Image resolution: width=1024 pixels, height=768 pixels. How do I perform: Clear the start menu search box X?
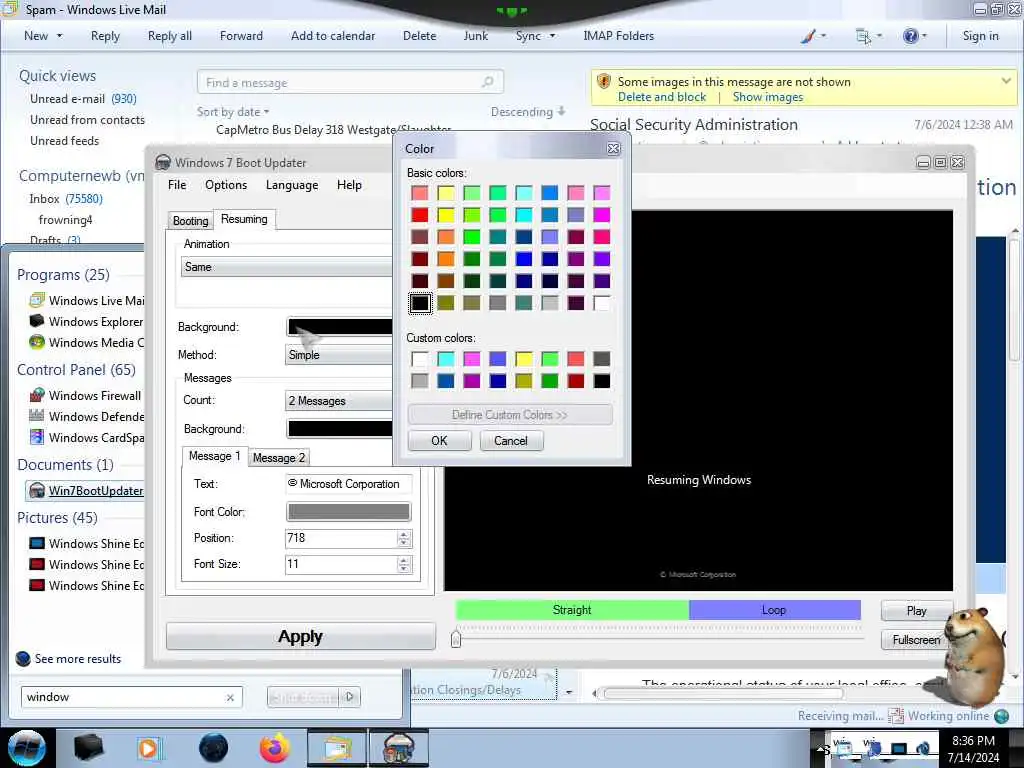tap(230, 697)
